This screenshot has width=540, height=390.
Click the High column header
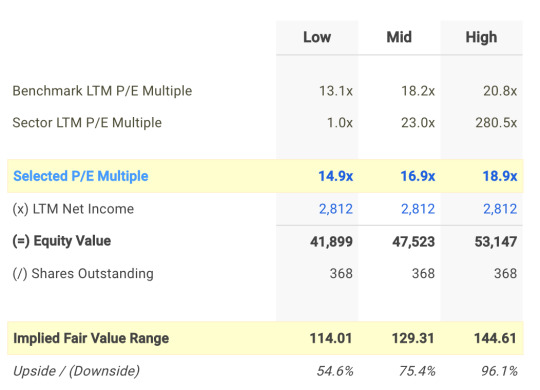click(481, 37)
